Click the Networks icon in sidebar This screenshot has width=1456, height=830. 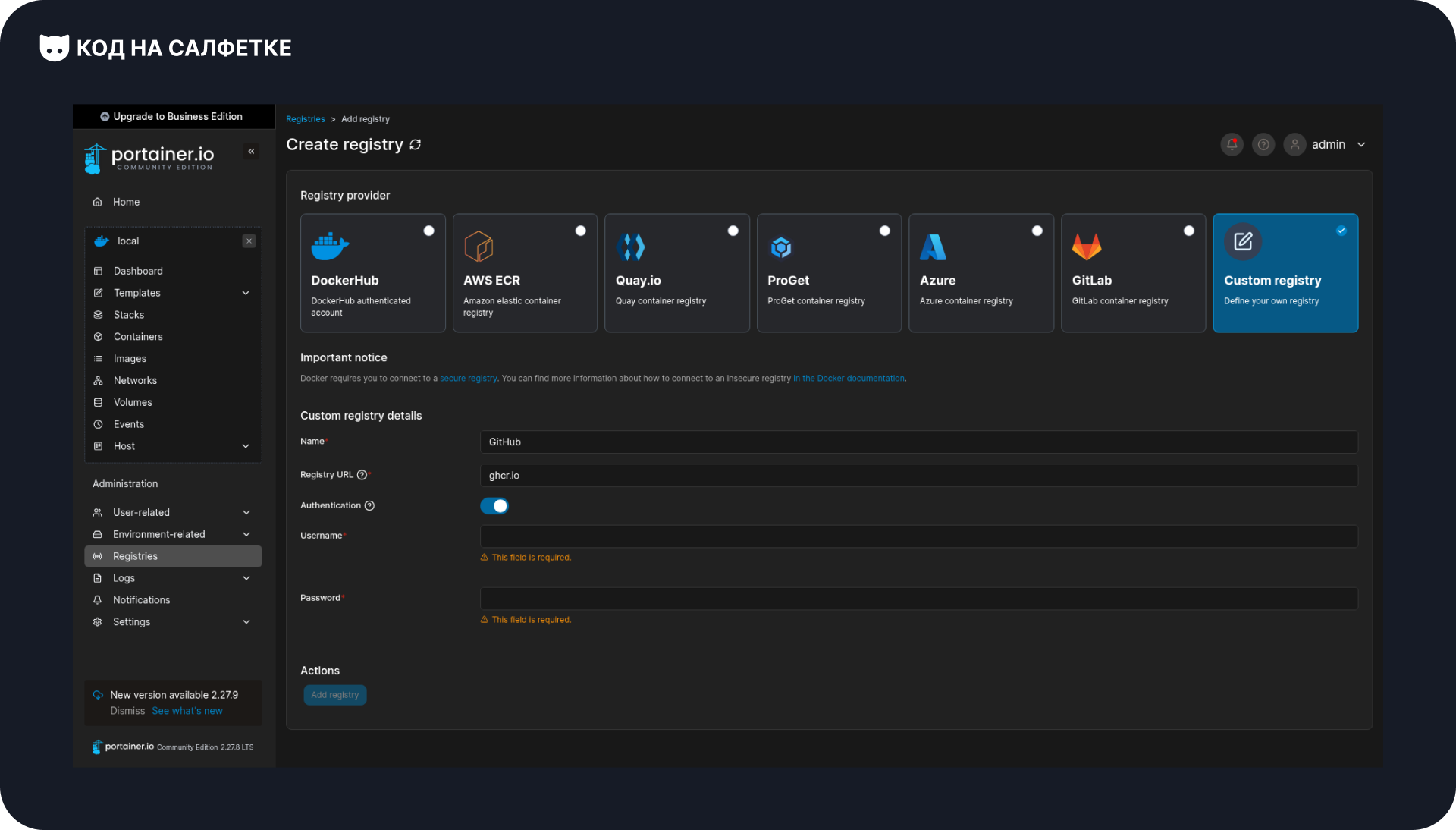tap(98, 381)
